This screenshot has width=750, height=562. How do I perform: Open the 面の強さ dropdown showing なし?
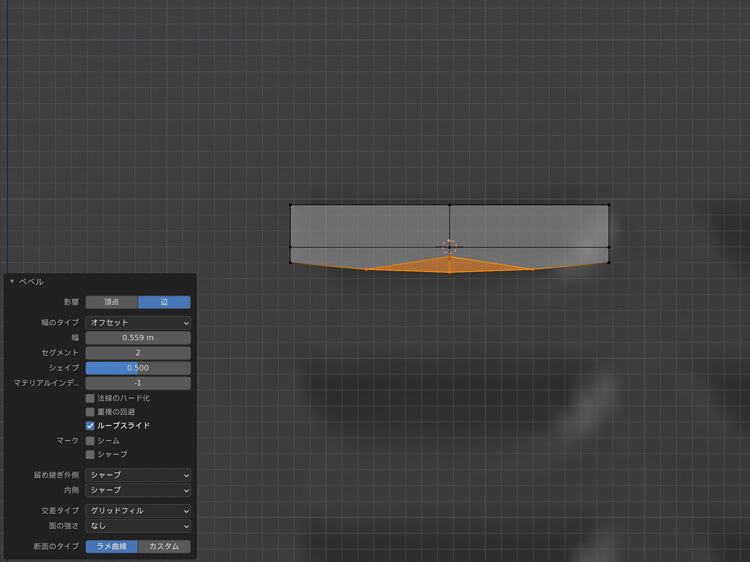point(137,526)
